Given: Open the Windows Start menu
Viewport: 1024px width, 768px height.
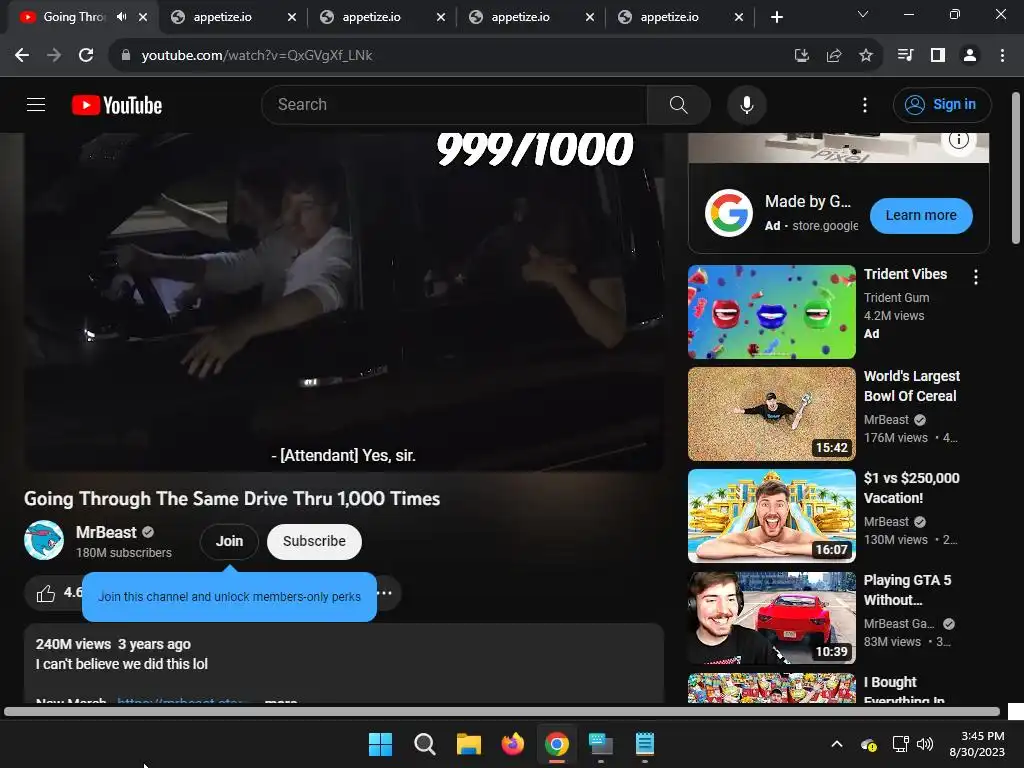Looking at the screenshot, I should pyautogui.click(x=380, y=744).
